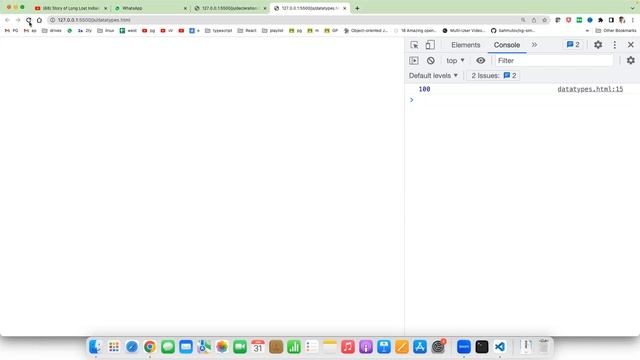Open the Default levels dropdown

433,76
